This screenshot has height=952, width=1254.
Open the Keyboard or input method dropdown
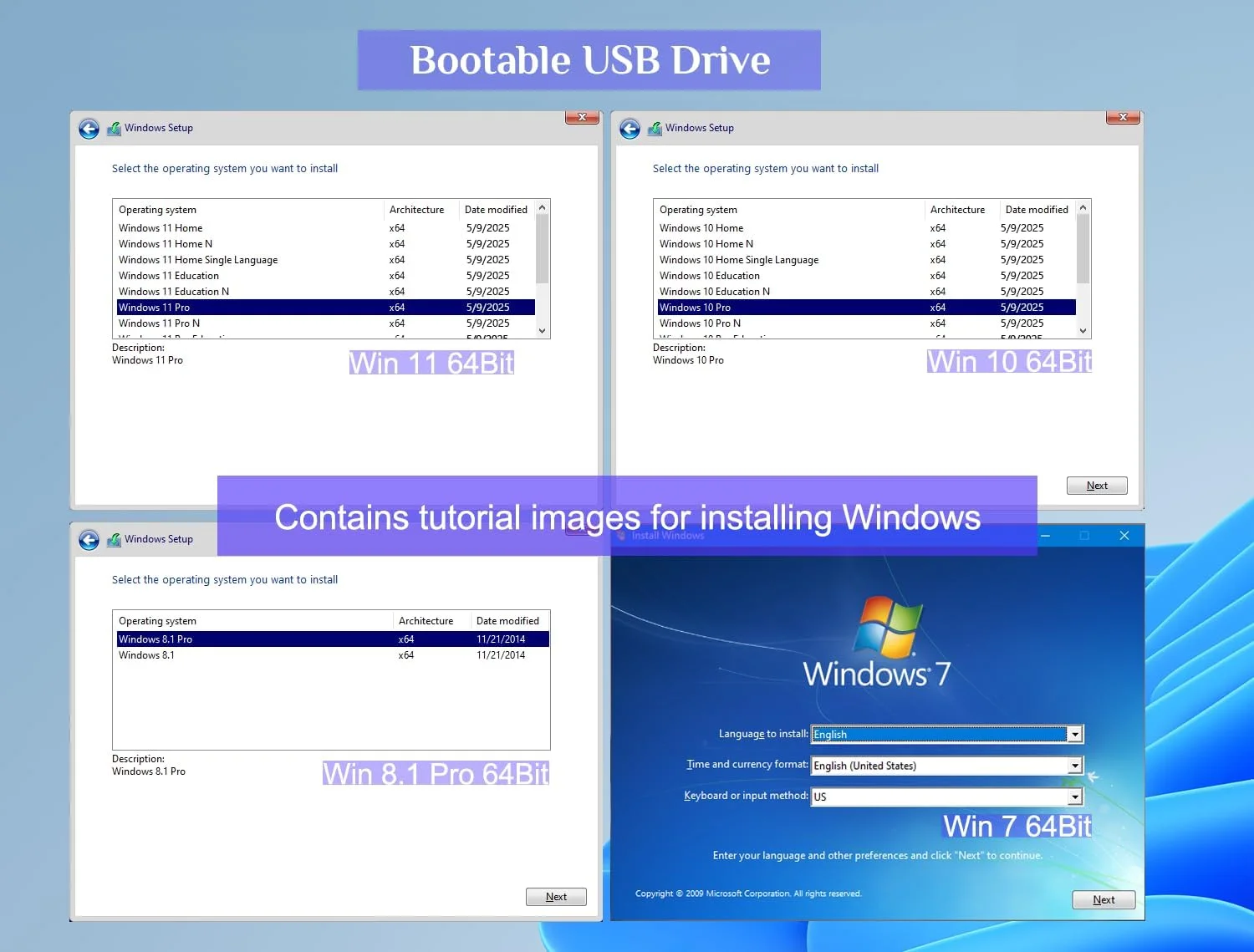[x=1075, y=797]
